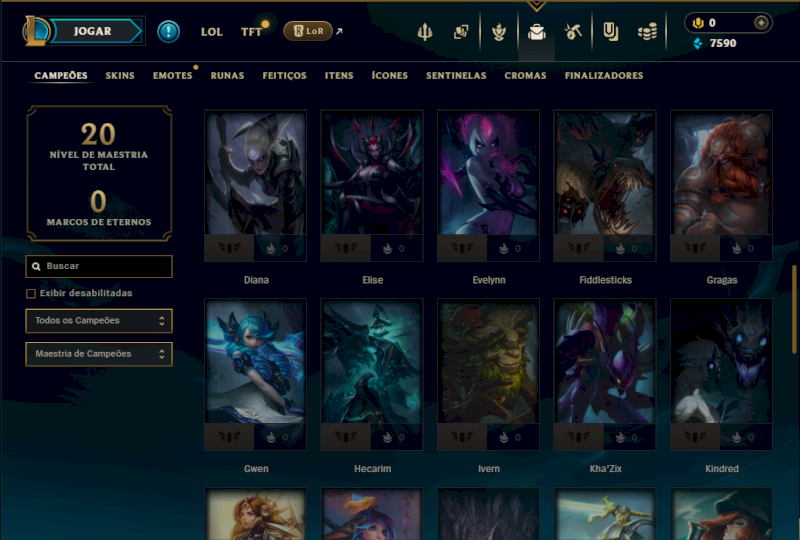Add Riot Points with plus icon
This screenshot has width=800, height=540.
(x=761, y=23)
